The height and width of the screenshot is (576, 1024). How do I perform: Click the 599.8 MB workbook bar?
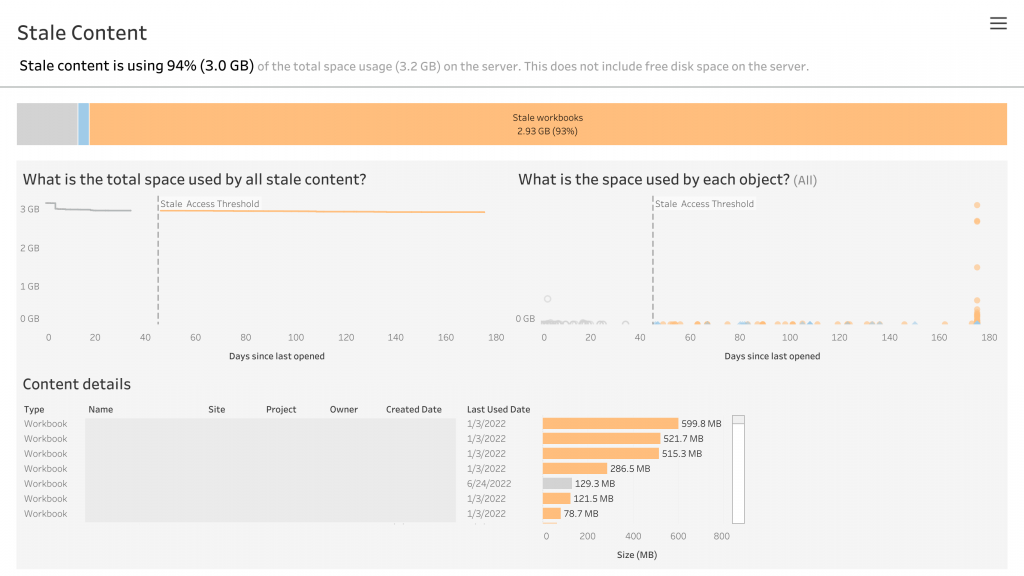tap(610, 424)
